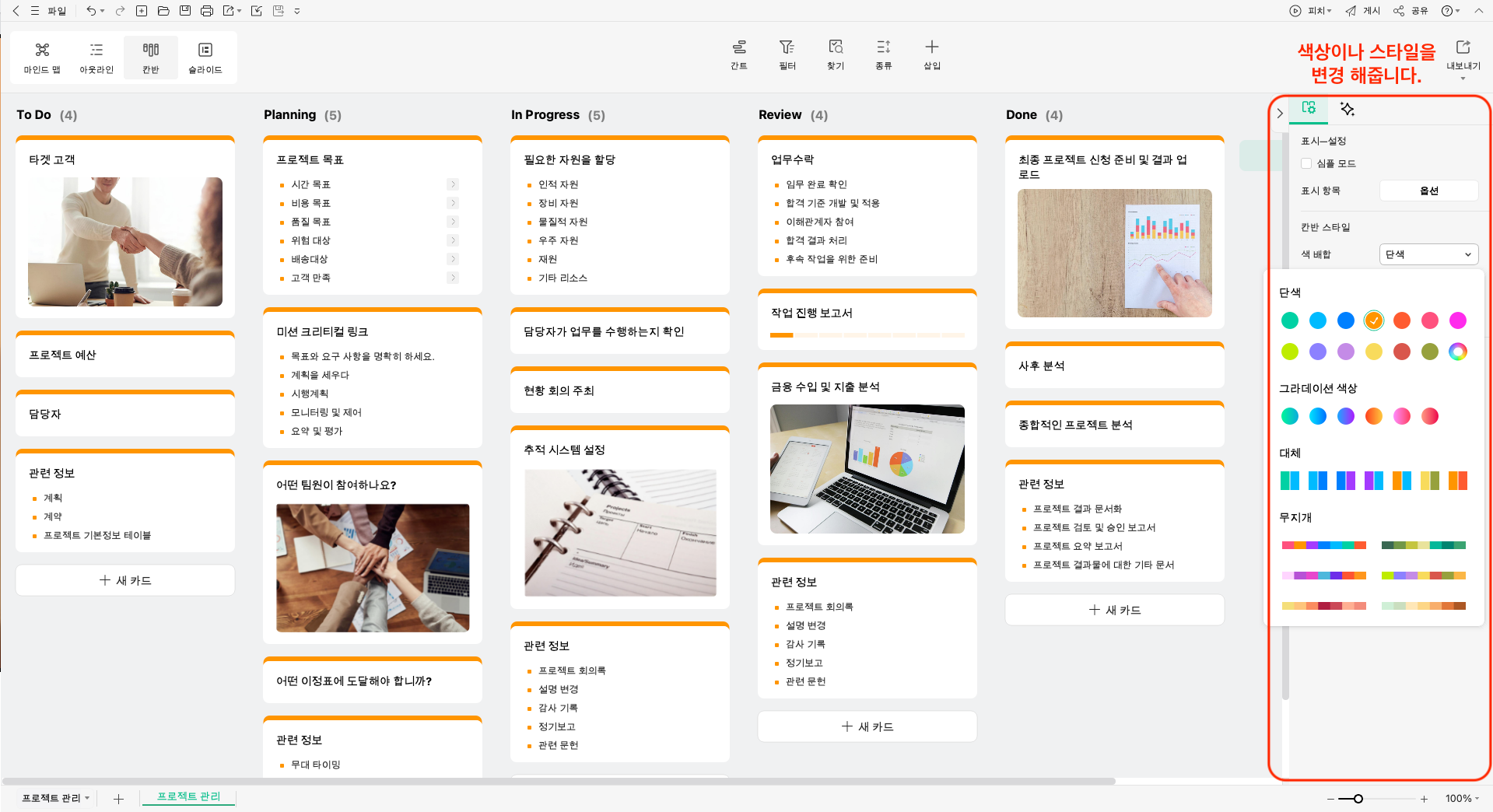Open the 필터 panel
The width and height of the screenshot is (1493, 812).
(787, 54)
